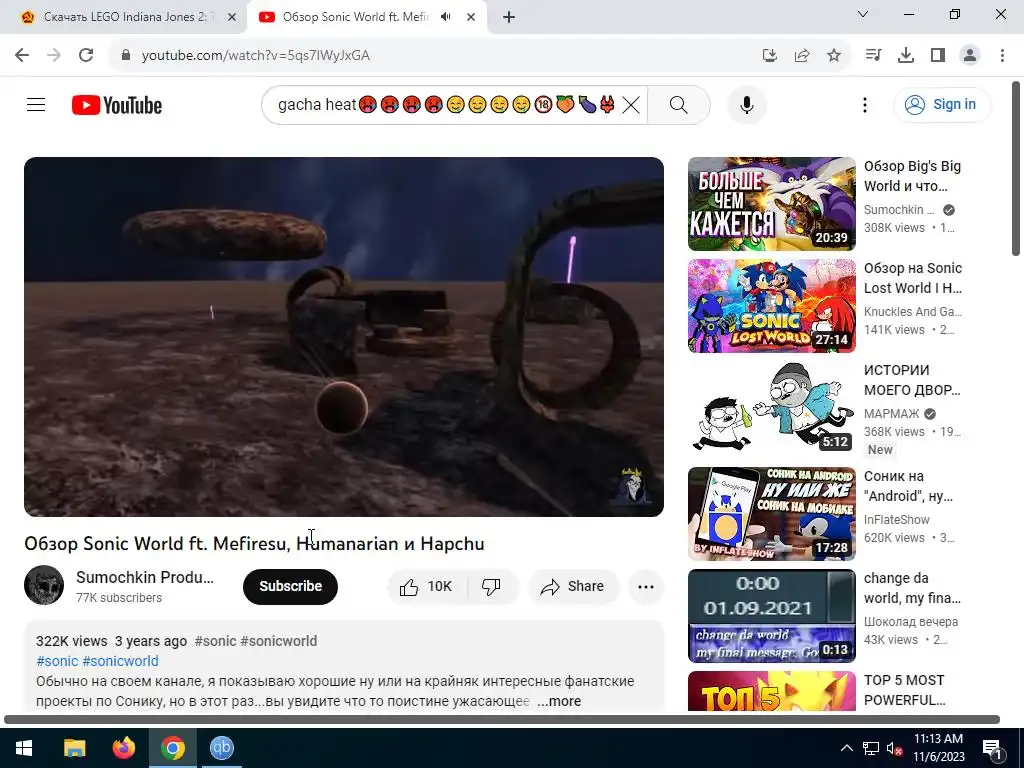Install app icon in address bar

tap(770, 55)
